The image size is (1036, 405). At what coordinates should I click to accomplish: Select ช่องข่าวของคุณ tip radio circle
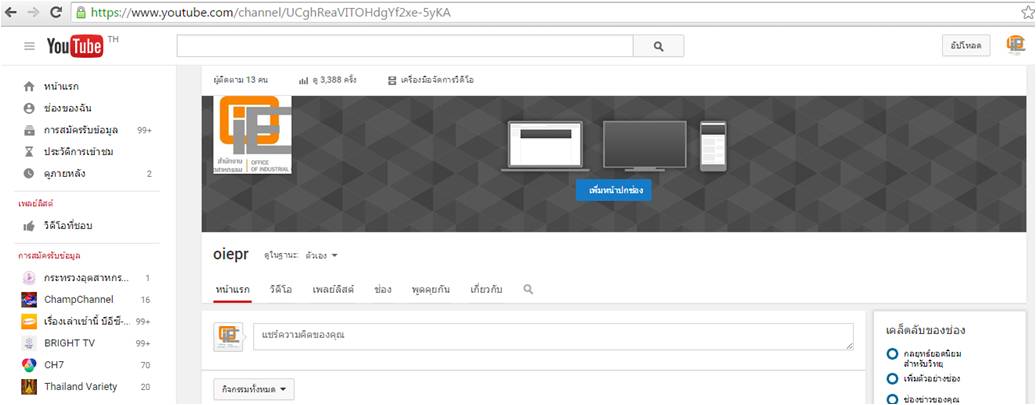pos(893,399)
